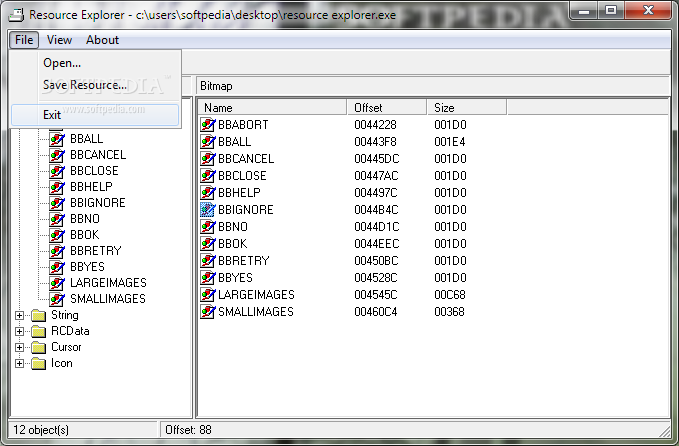Click the BBIGNORE icon in the tree
Image resolution: width=679 pixels, height=446 pixels.
coord(57,203)
